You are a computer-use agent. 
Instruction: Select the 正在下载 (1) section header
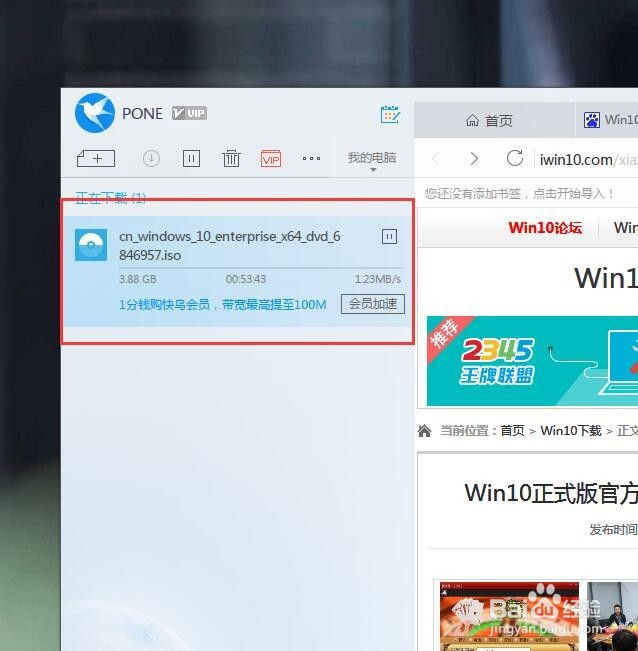click(x=110, y=198)
